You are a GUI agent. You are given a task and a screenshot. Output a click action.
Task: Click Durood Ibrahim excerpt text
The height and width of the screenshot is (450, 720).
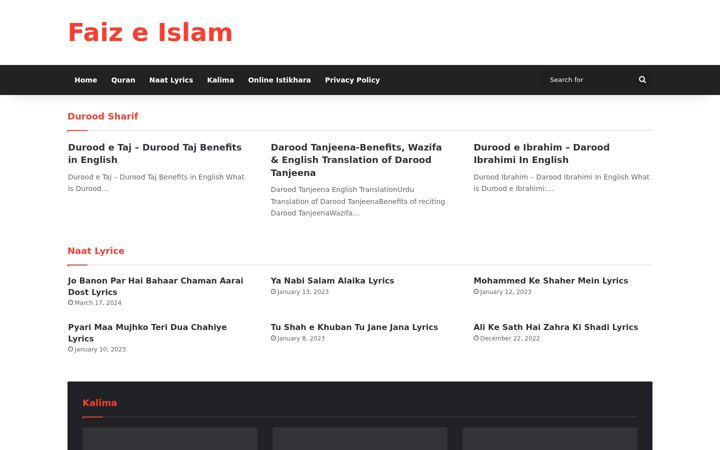tap(562, 183)
